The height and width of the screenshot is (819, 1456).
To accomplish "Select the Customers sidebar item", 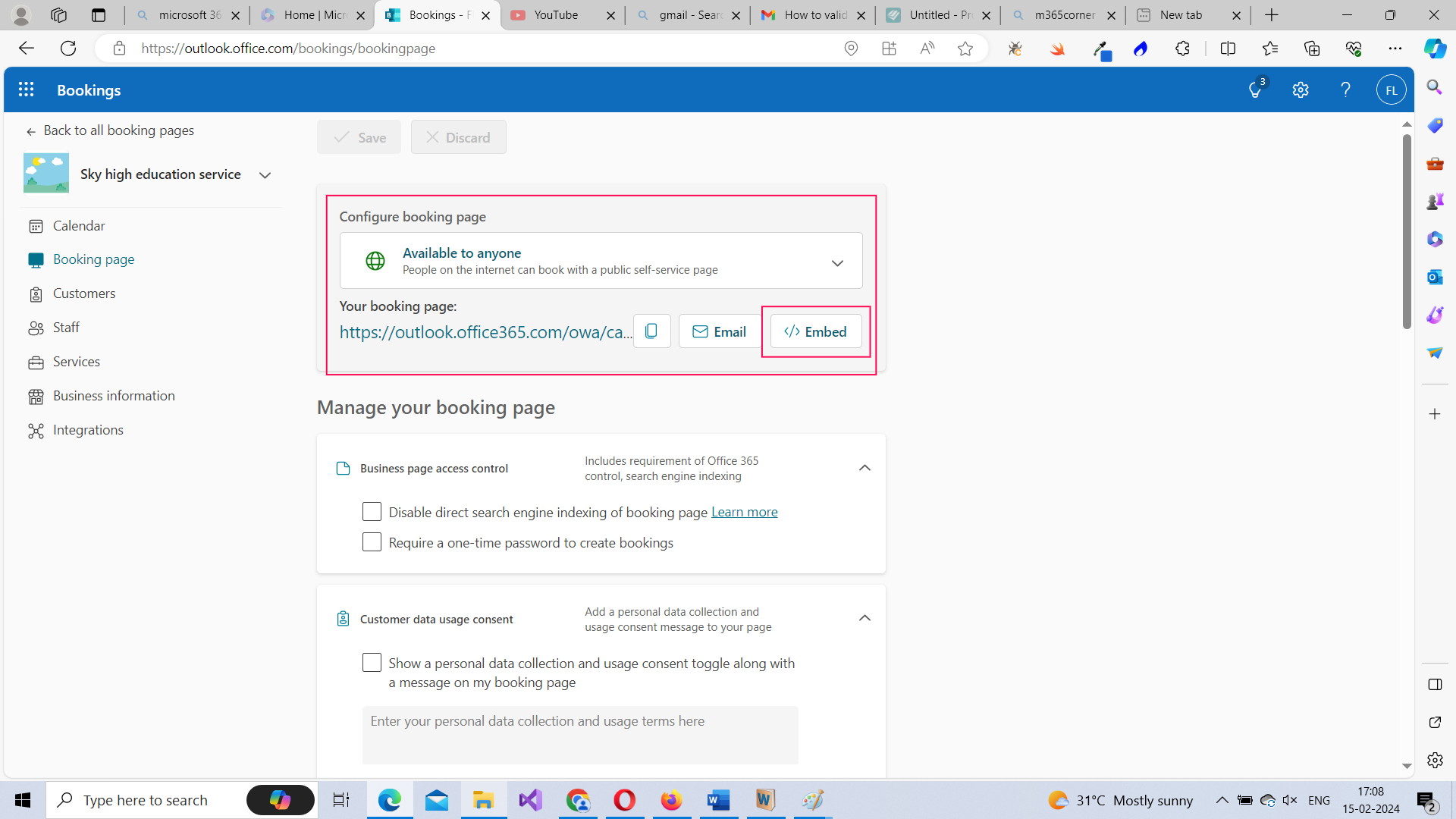I will coord(83,293).
